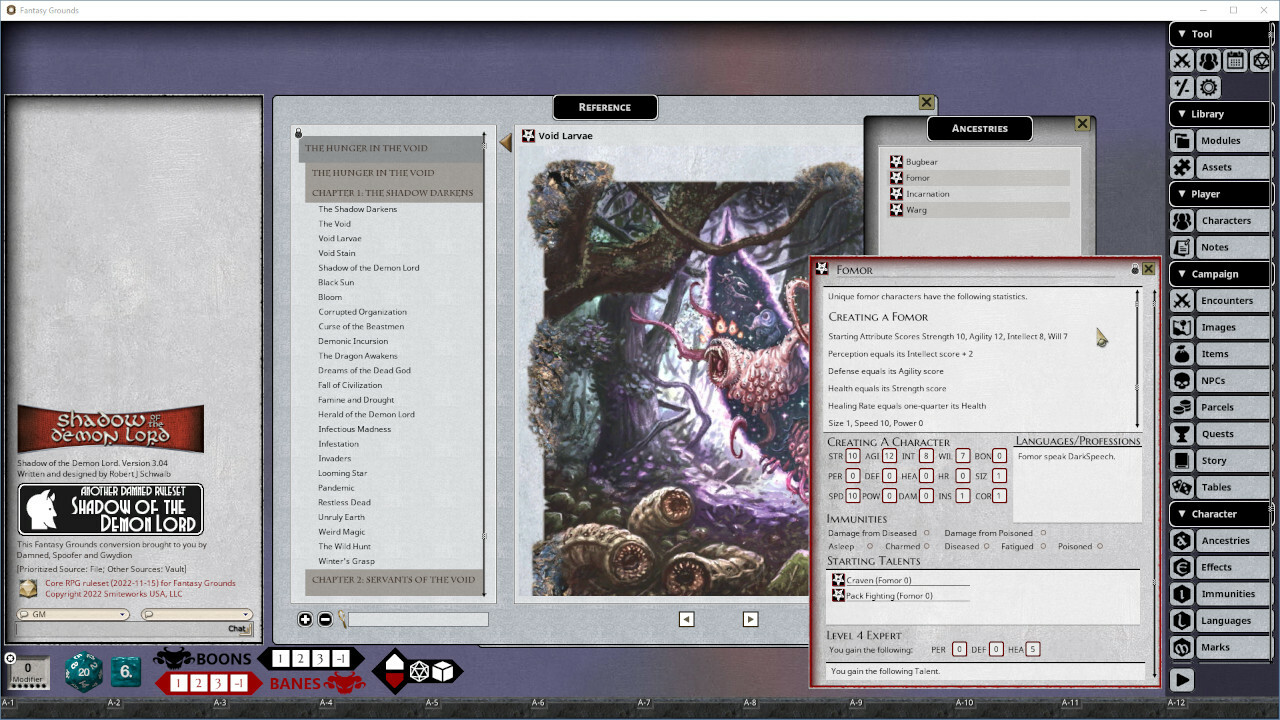Select the Reference tab

point(604,107)
